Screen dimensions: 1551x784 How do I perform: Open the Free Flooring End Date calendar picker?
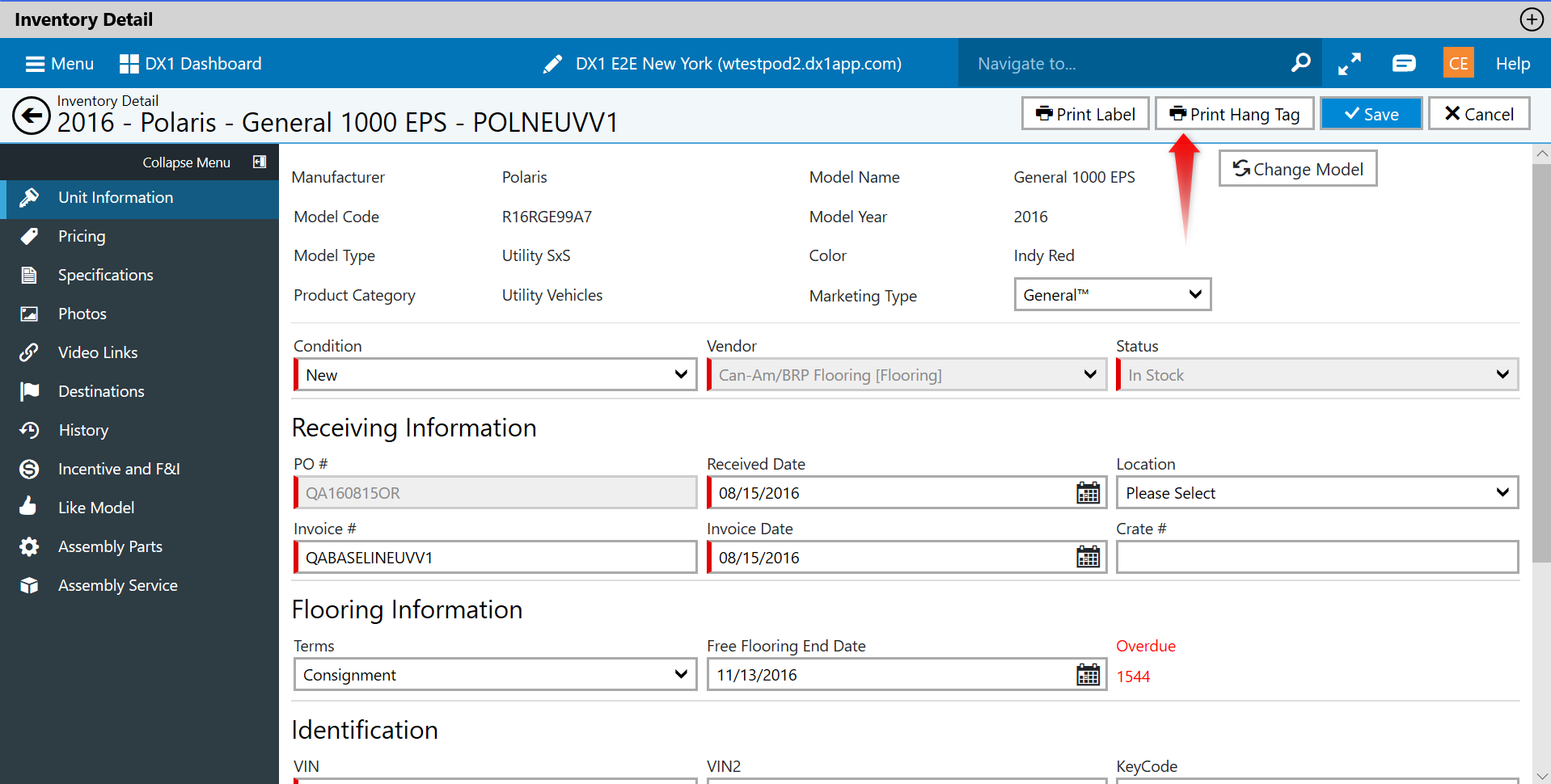click(1088, 675)
